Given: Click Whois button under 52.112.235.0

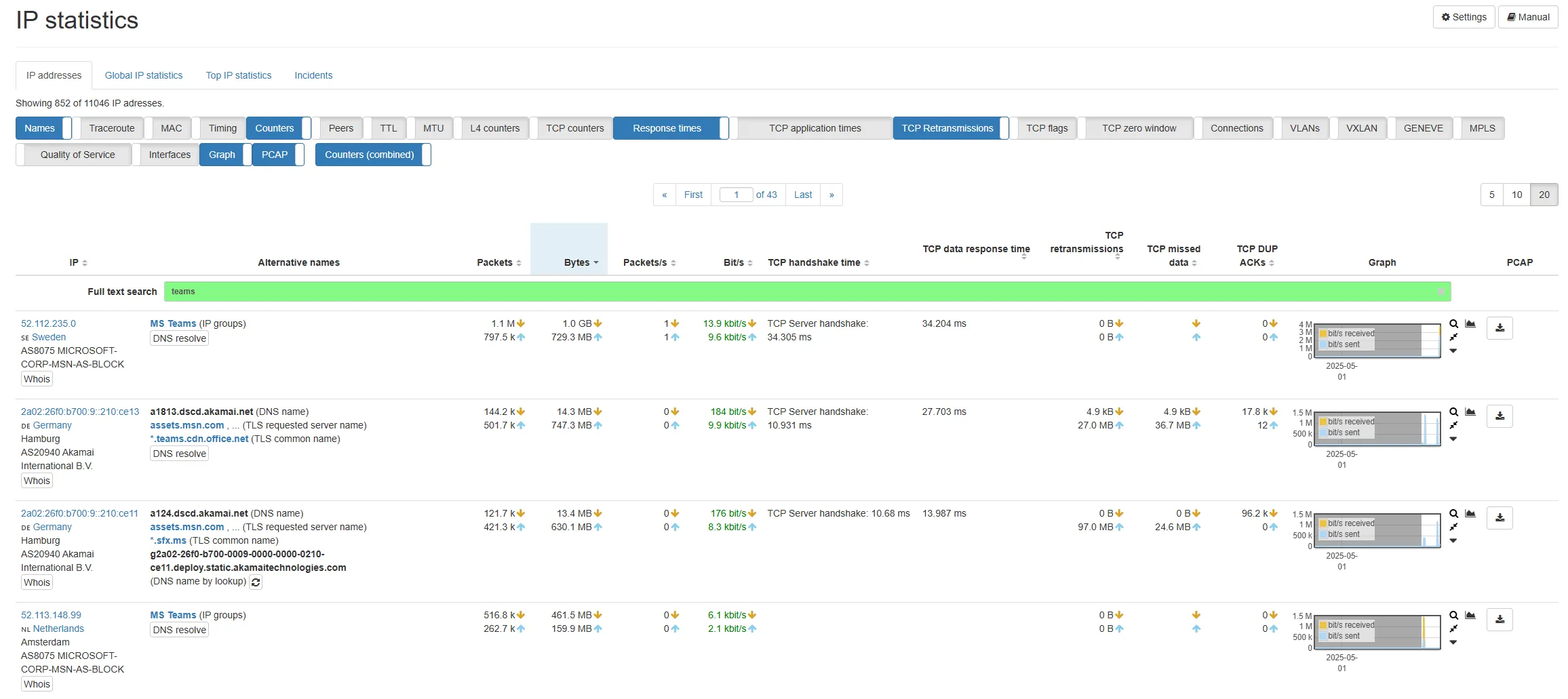Looking at the screenshot, I should pos(37,379).
